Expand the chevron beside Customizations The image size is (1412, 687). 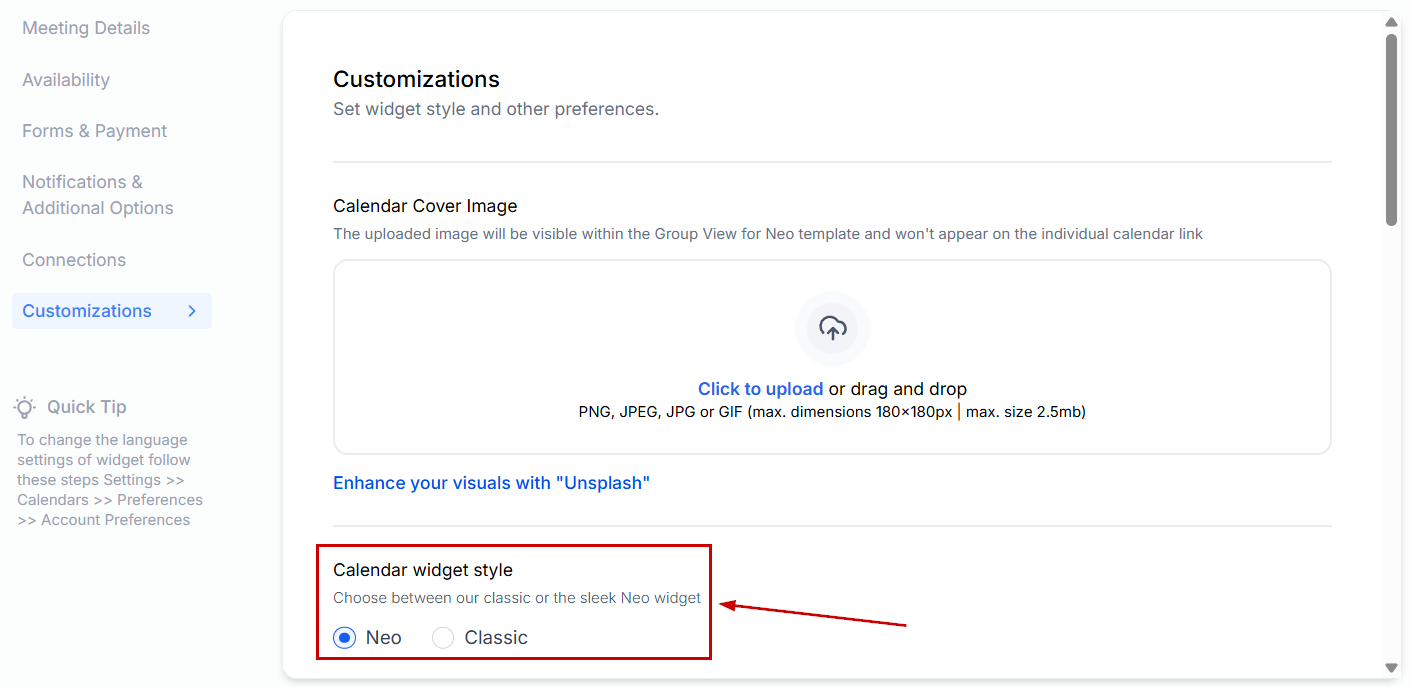[192, 311]
